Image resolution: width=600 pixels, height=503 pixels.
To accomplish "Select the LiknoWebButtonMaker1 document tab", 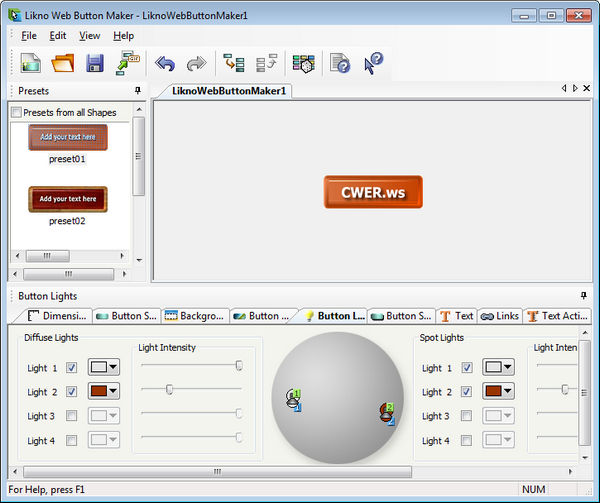I will point(229,91).
